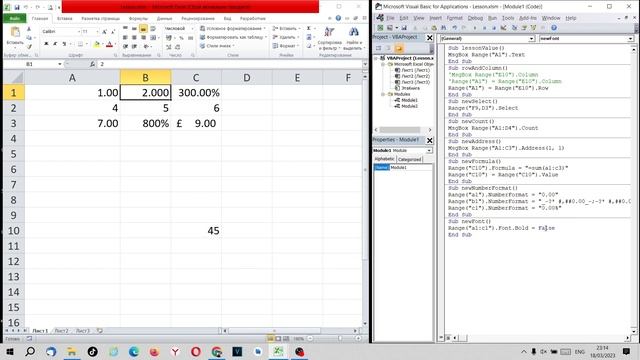Switch to the Формулы ribbon tab
The height and width of the screenshot is (360, 640).
click(138, 18)
